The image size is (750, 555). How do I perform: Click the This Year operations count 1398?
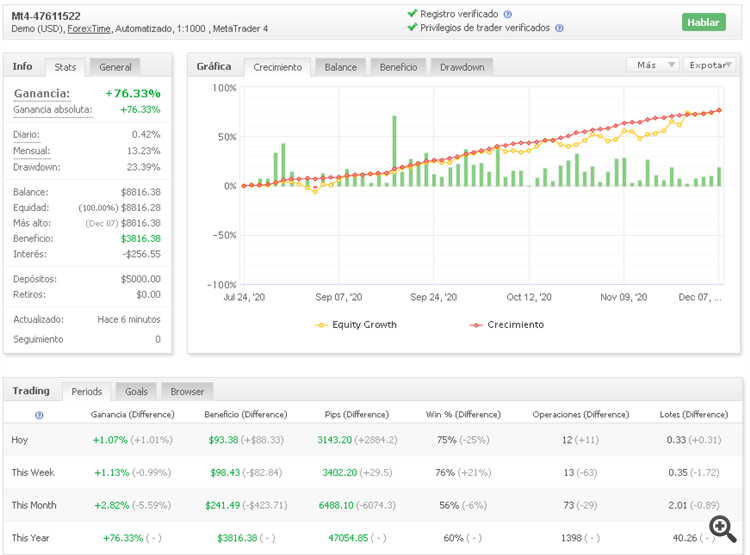coord(571,538)
